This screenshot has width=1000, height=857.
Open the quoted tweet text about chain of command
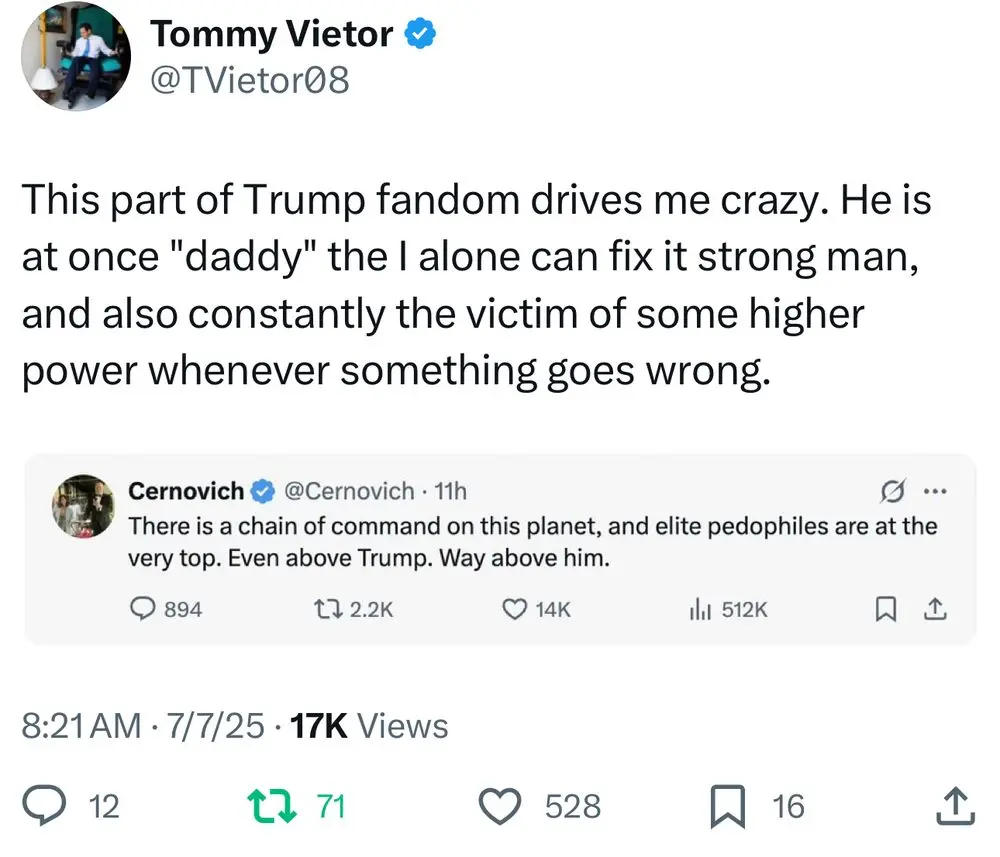click(532, 541)
